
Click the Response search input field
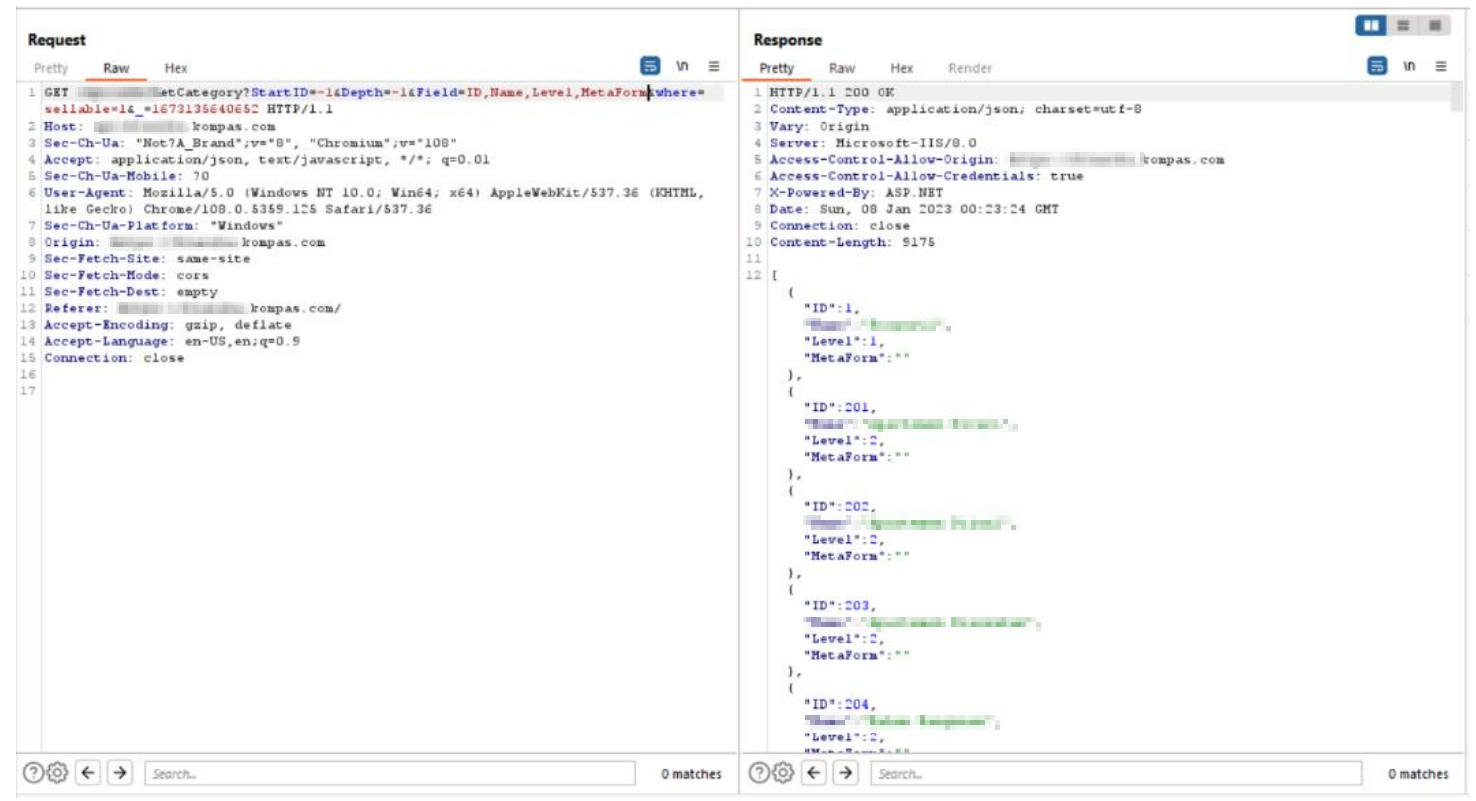pyautogui.click(x=1115, y=773)
